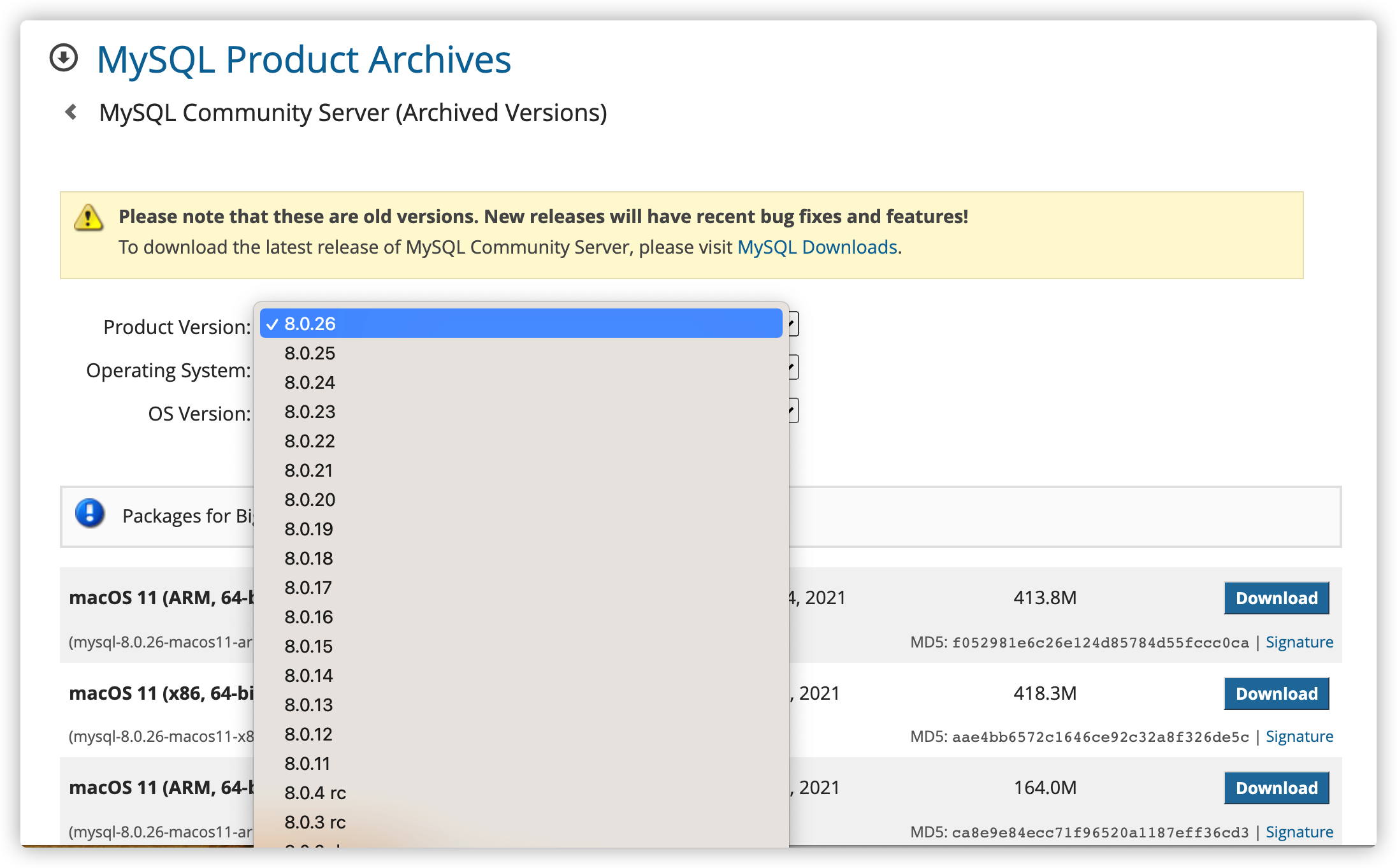Download the 418.3M macOS x86 package

tap(1276, 694)
